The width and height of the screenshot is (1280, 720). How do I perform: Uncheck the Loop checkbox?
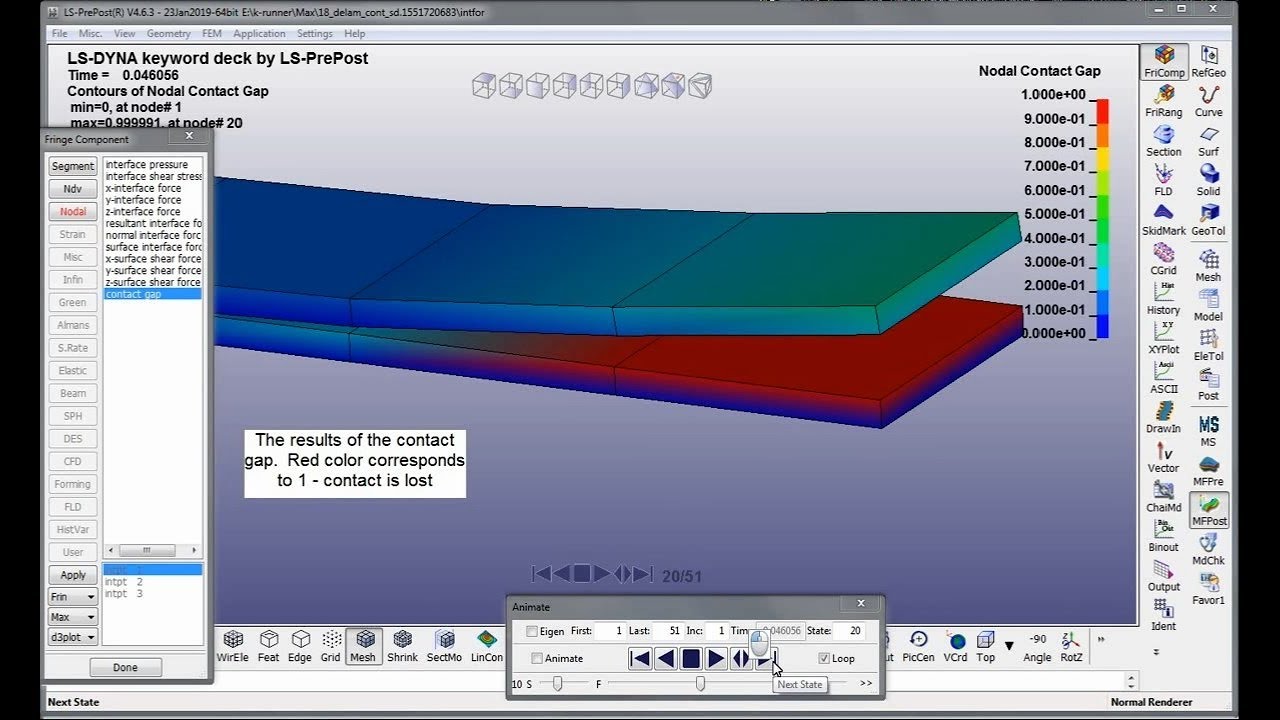click(x=824, y=658)
